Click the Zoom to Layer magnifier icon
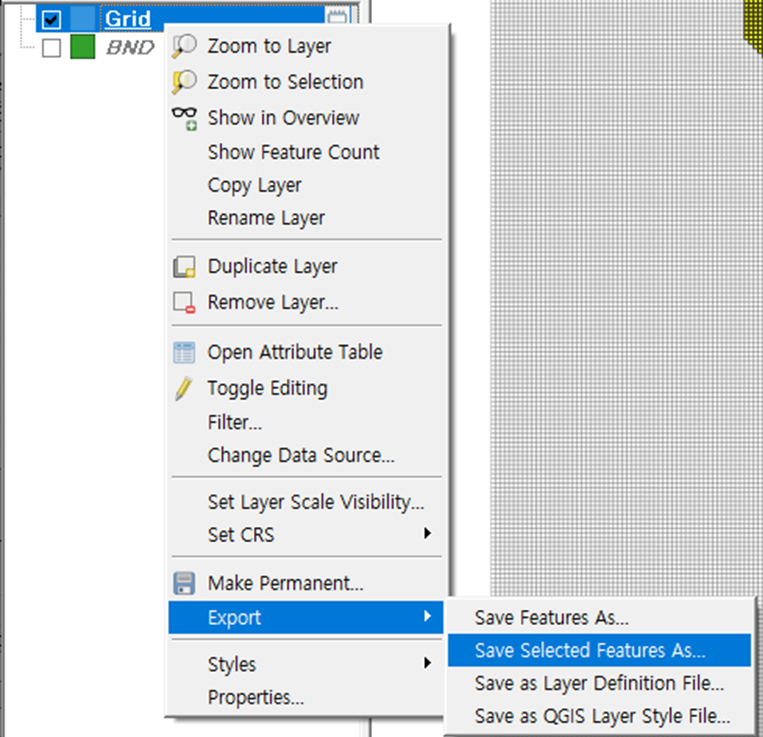Screen dimensions: 763x737 184,46
